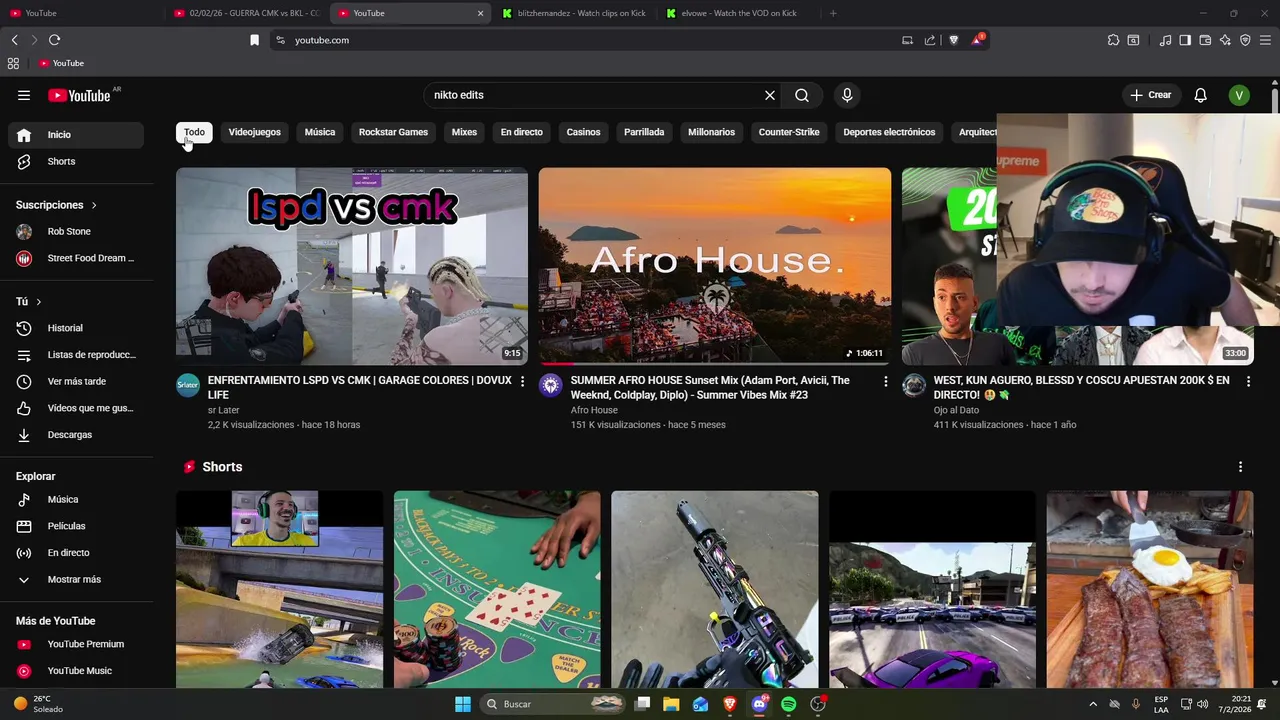
Task: Open YouTube notifications bell
Action: (1201, 95)
